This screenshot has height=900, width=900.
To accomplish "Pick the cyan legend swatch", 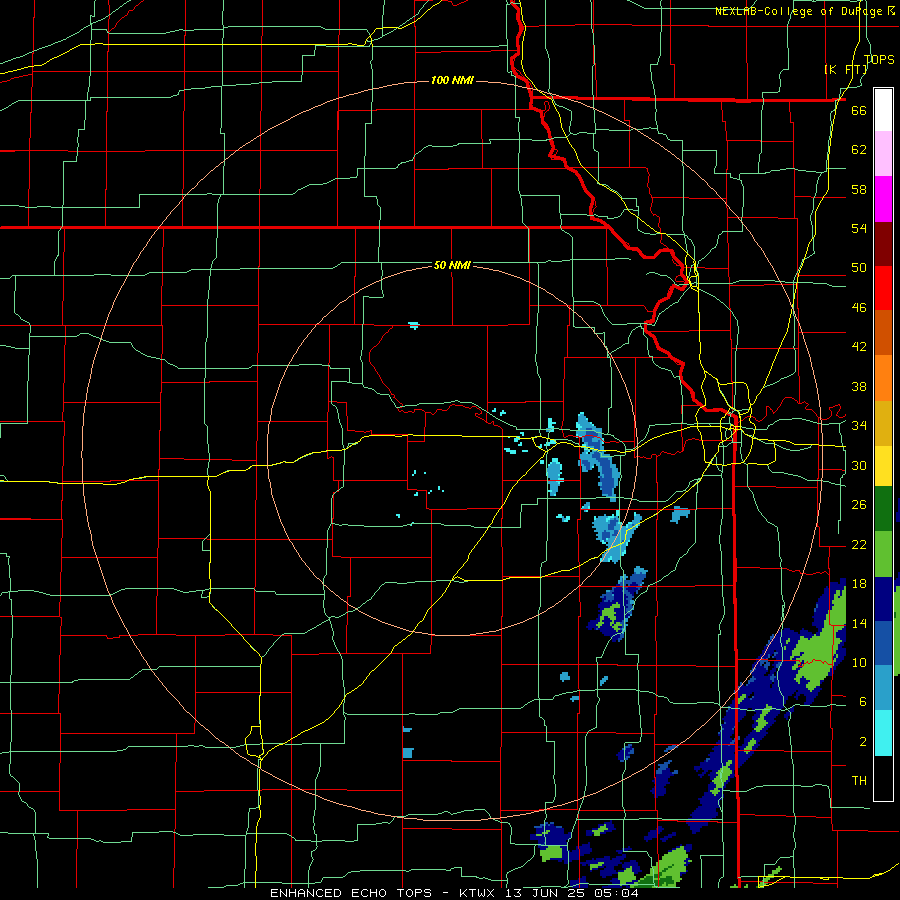I will (x=883, y=733).
